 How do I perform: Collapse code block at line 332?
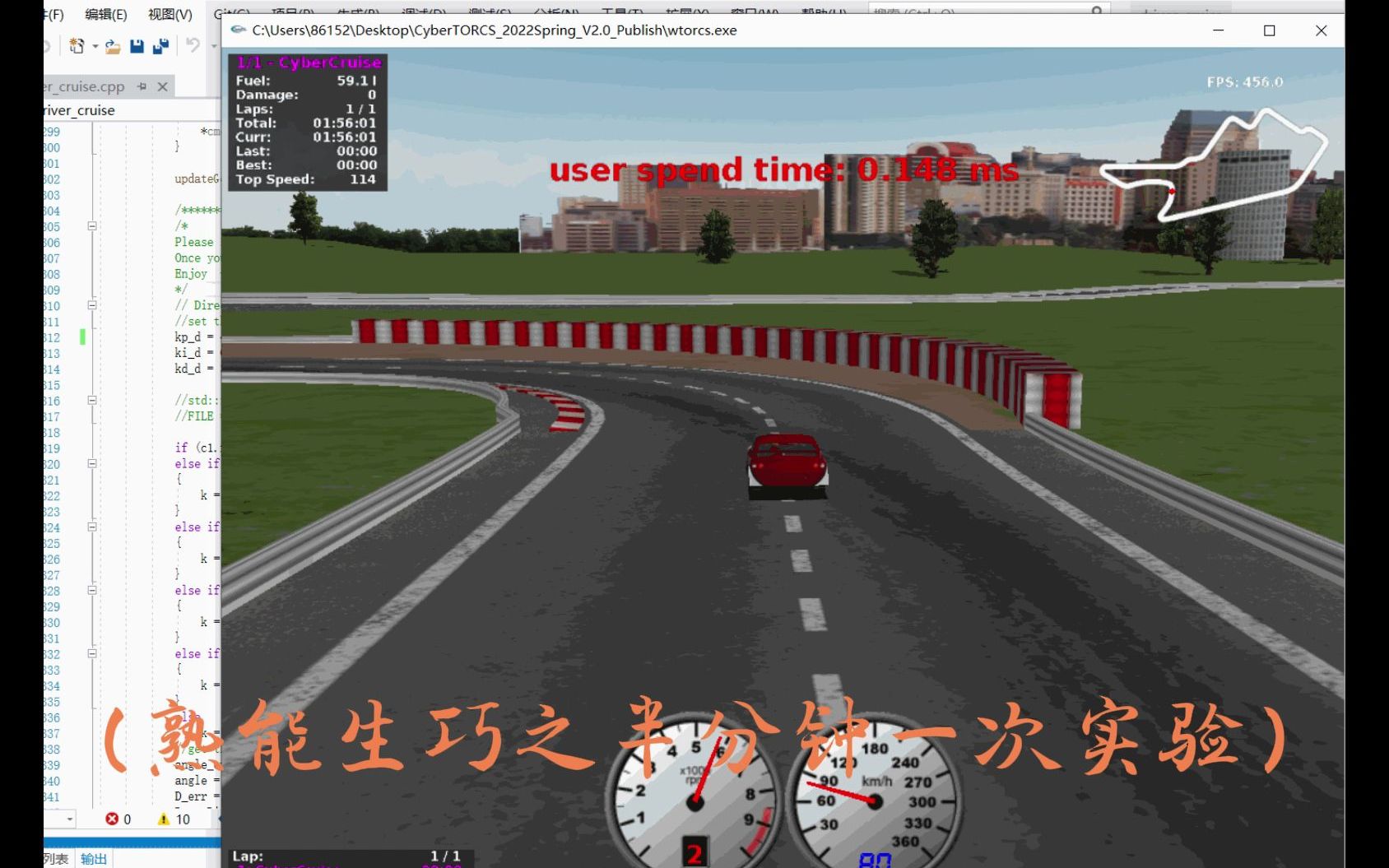tap(92, 654)
